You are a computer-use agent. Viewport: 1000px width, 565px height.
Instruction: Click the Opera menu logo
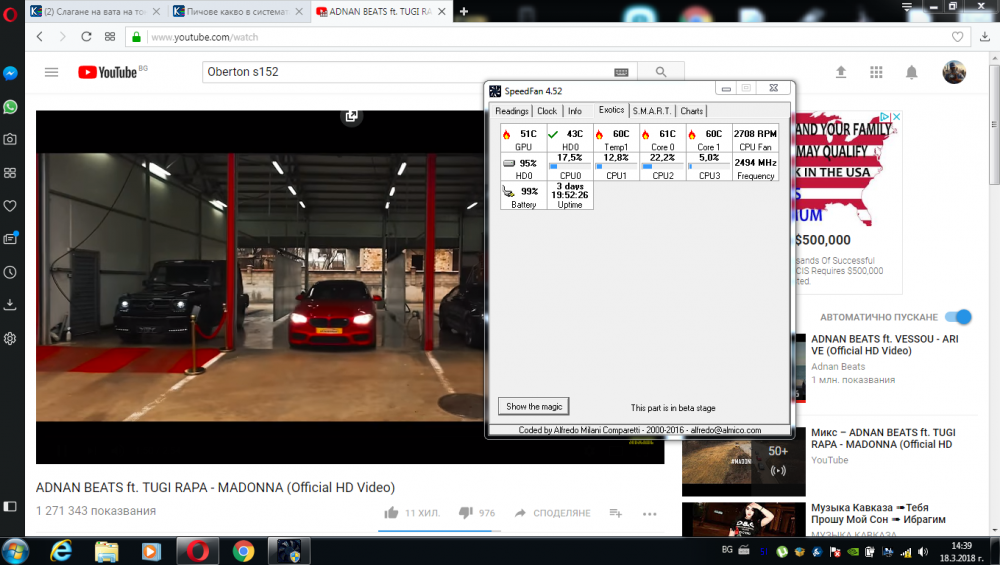[x=10, y=13]
